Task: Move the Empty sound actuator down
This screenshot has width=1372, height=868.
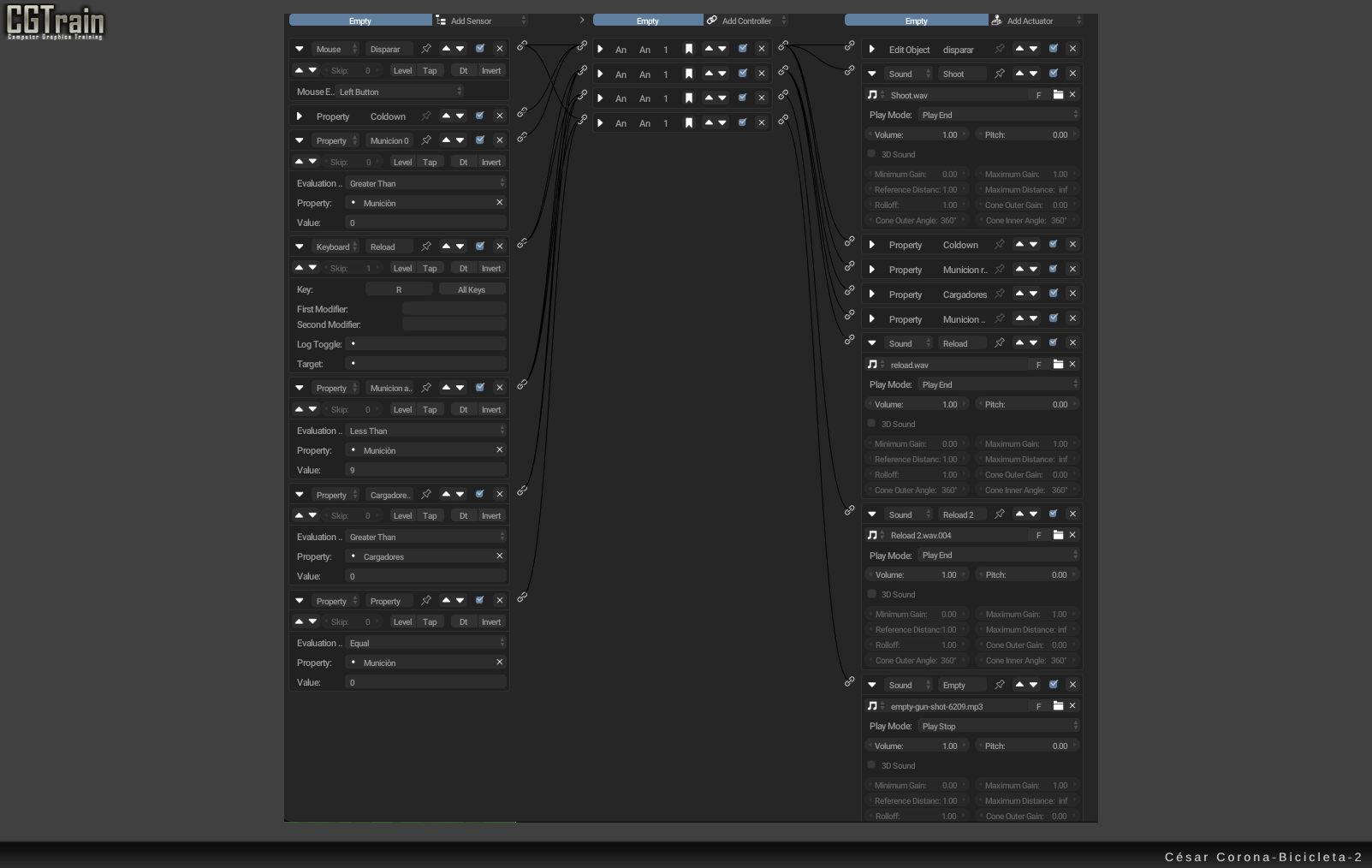Action: pos(1033,685)
